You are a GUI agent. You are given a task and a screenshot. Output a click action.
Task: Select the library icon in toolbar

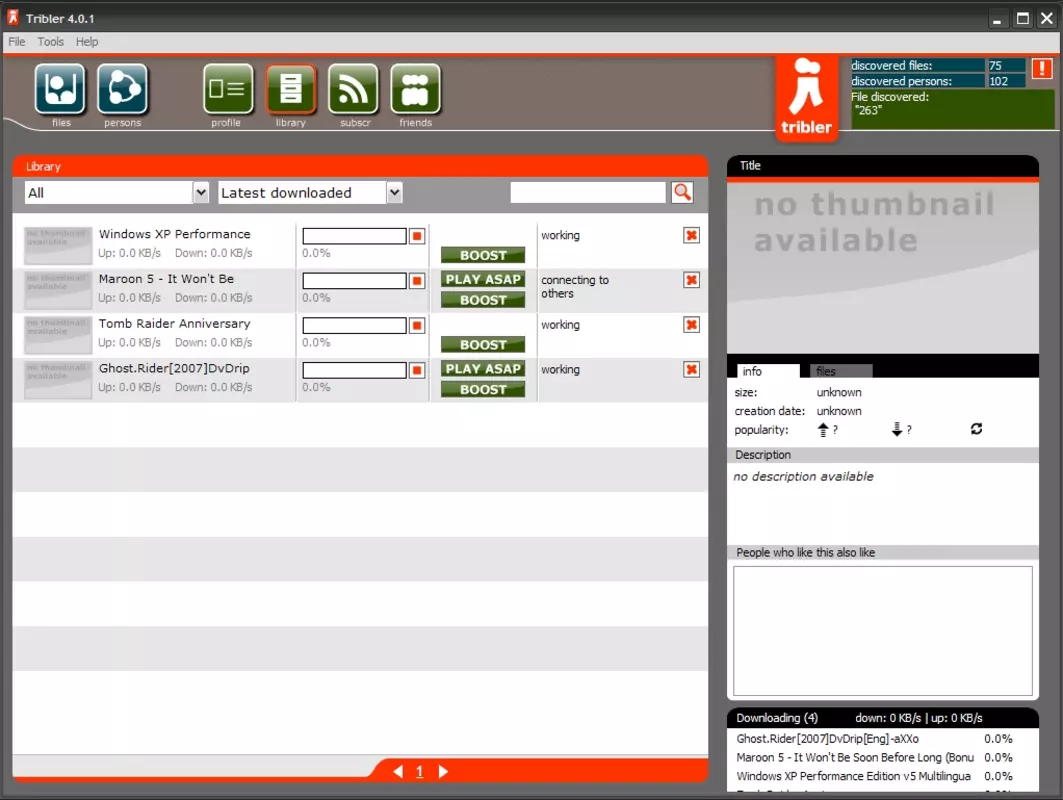[x=291, y=89]
